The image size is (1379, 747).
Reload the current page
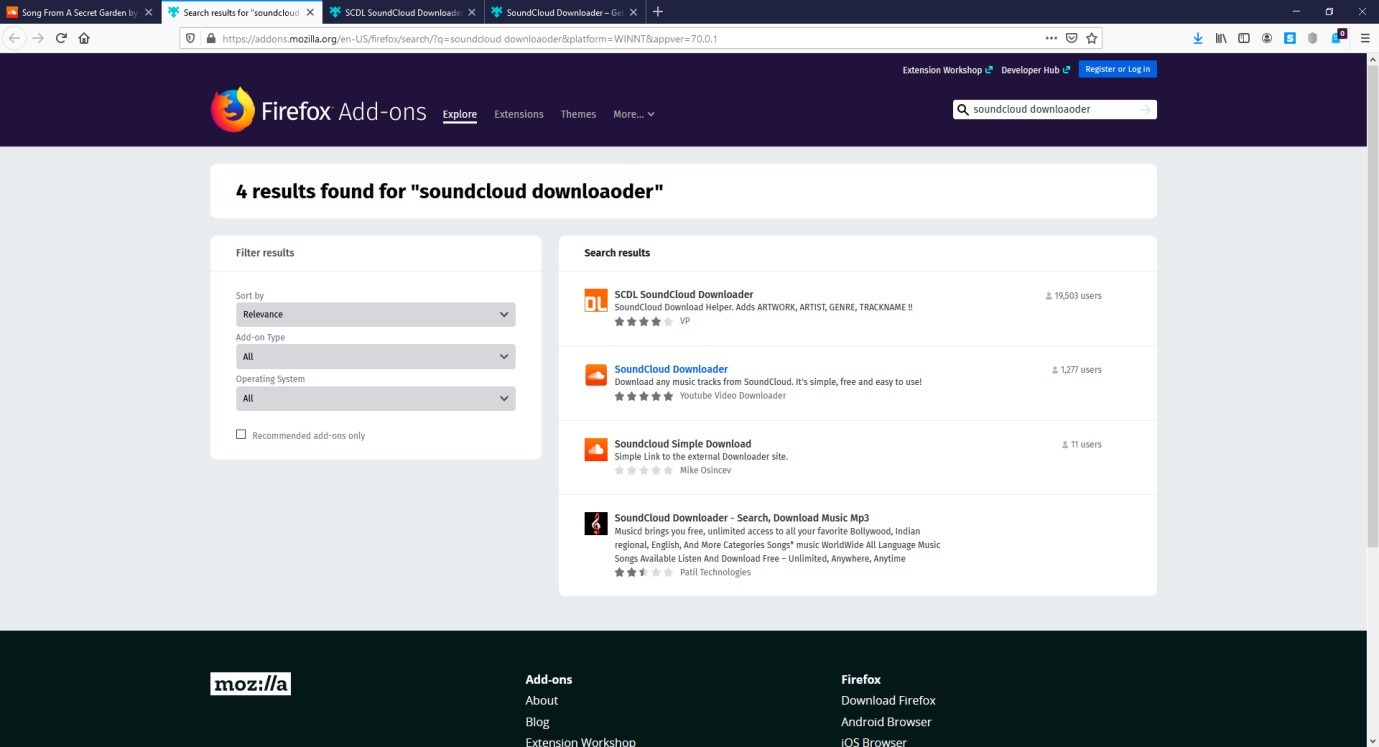(x=61, y=38)
